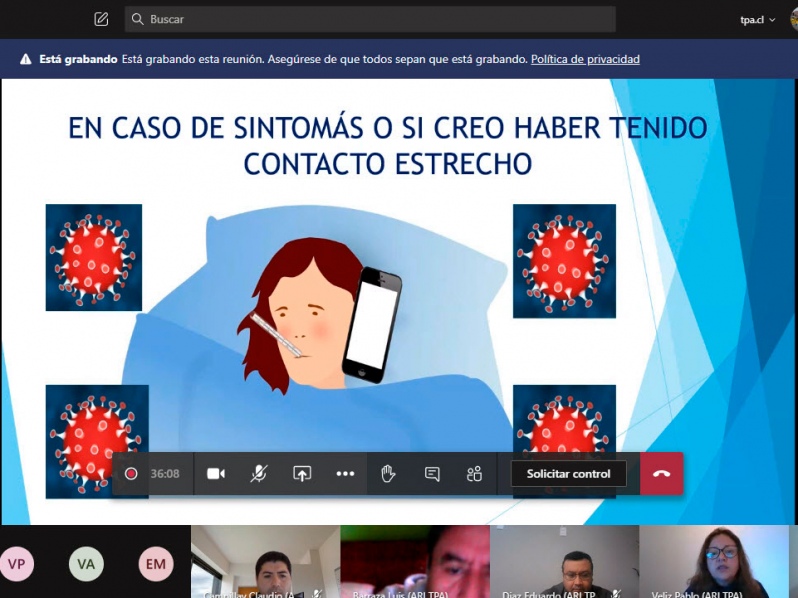Toggle the camera on or off
The height and width of the screenshot is (598, 798).
pos(216,474)
